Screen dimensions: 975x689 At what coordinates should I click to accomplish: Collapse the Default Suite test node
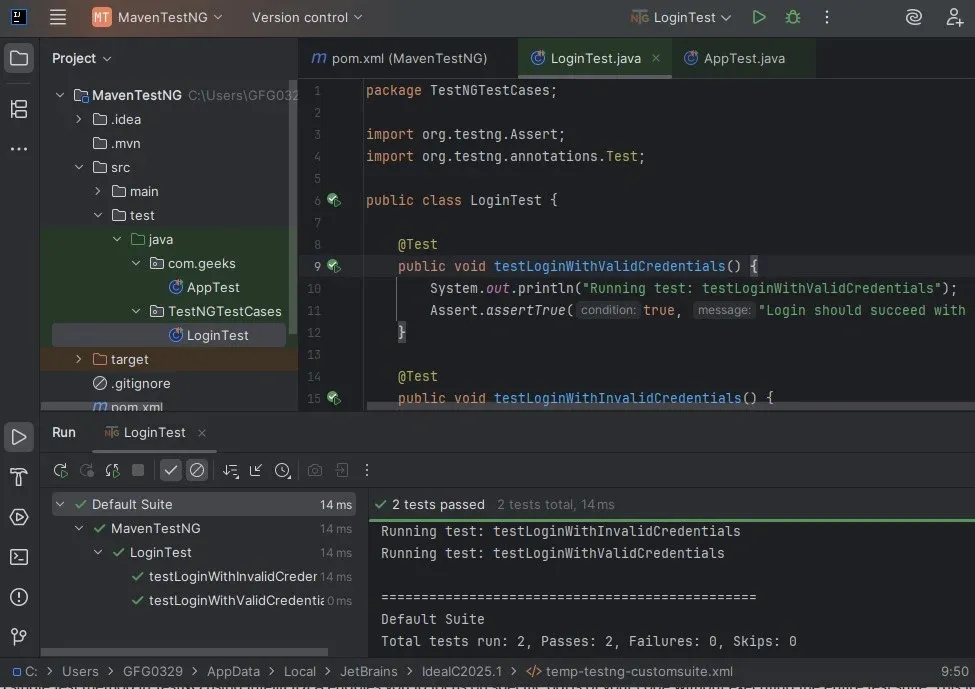(61, 505)
